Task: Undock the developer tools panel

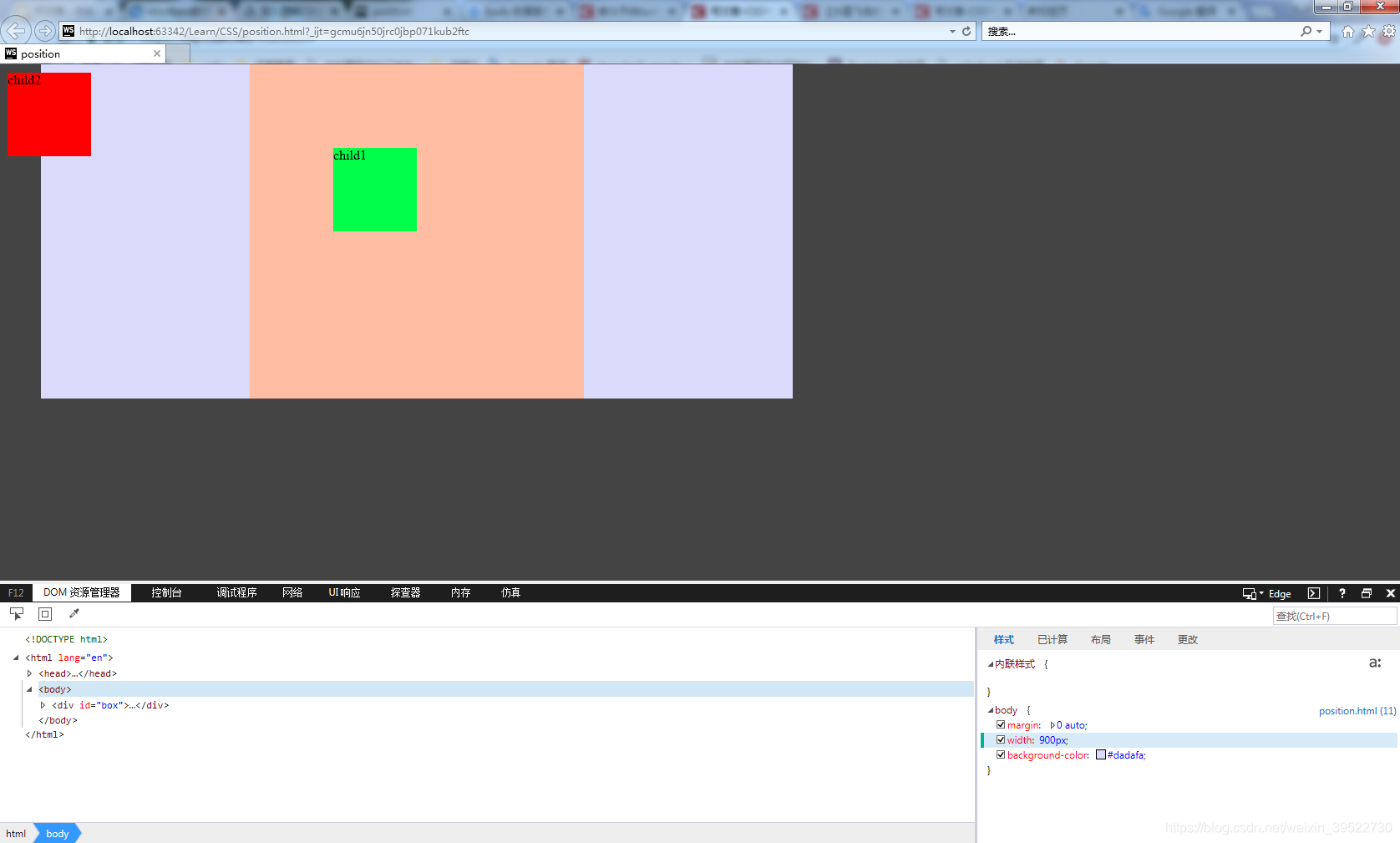Action: (1367, 593)
